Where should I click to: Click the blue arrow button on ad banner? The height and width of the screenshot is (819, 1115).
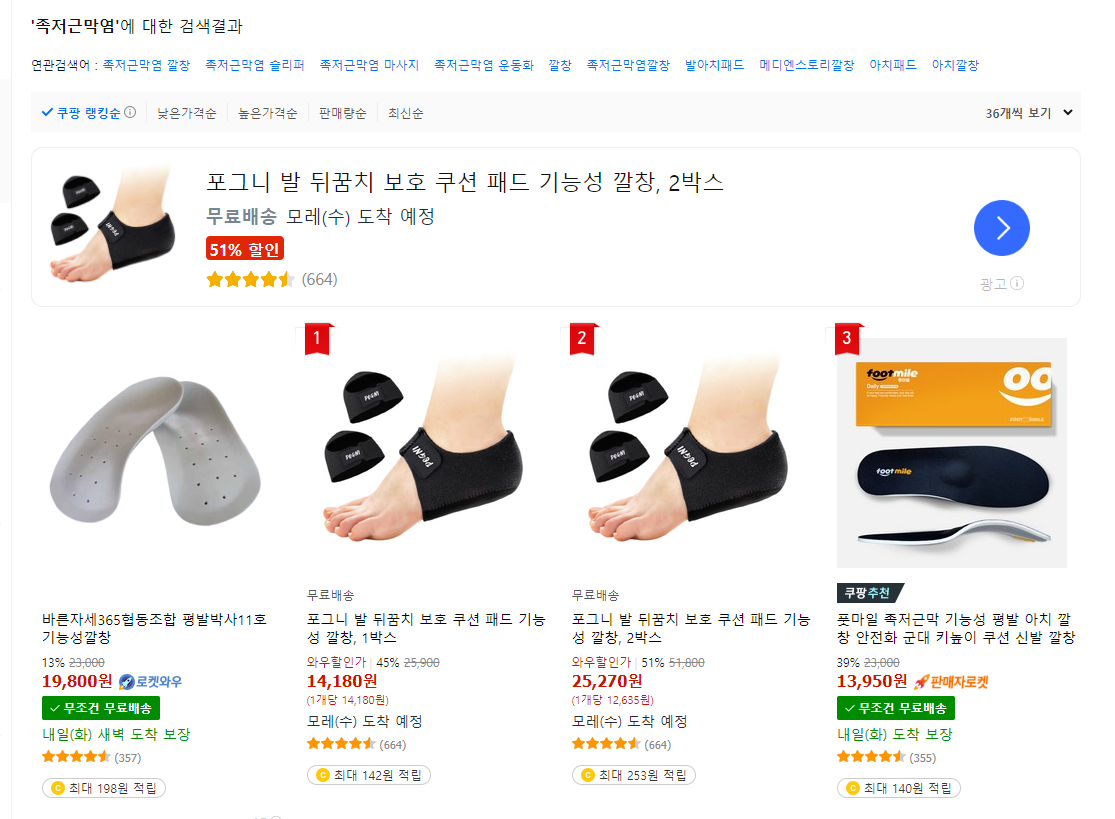(1001, 228)
